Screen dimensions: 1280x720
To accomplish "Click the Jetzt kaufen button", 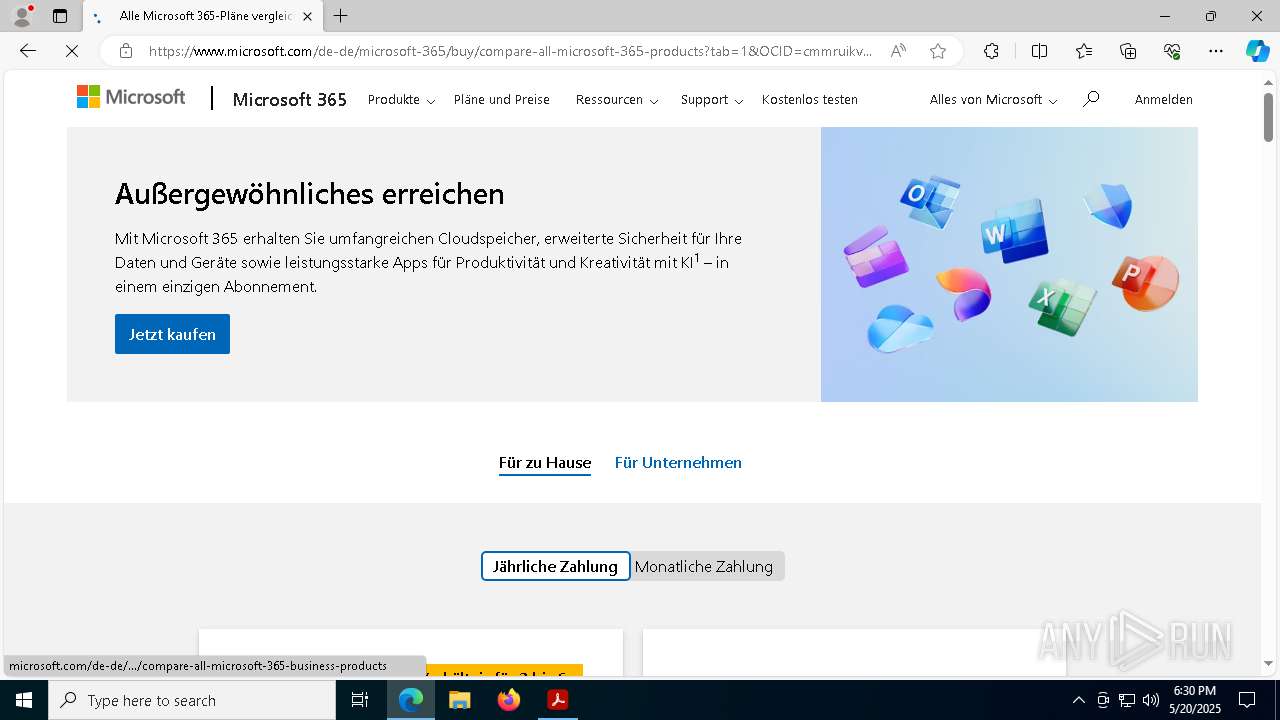I will click(172, 334).
